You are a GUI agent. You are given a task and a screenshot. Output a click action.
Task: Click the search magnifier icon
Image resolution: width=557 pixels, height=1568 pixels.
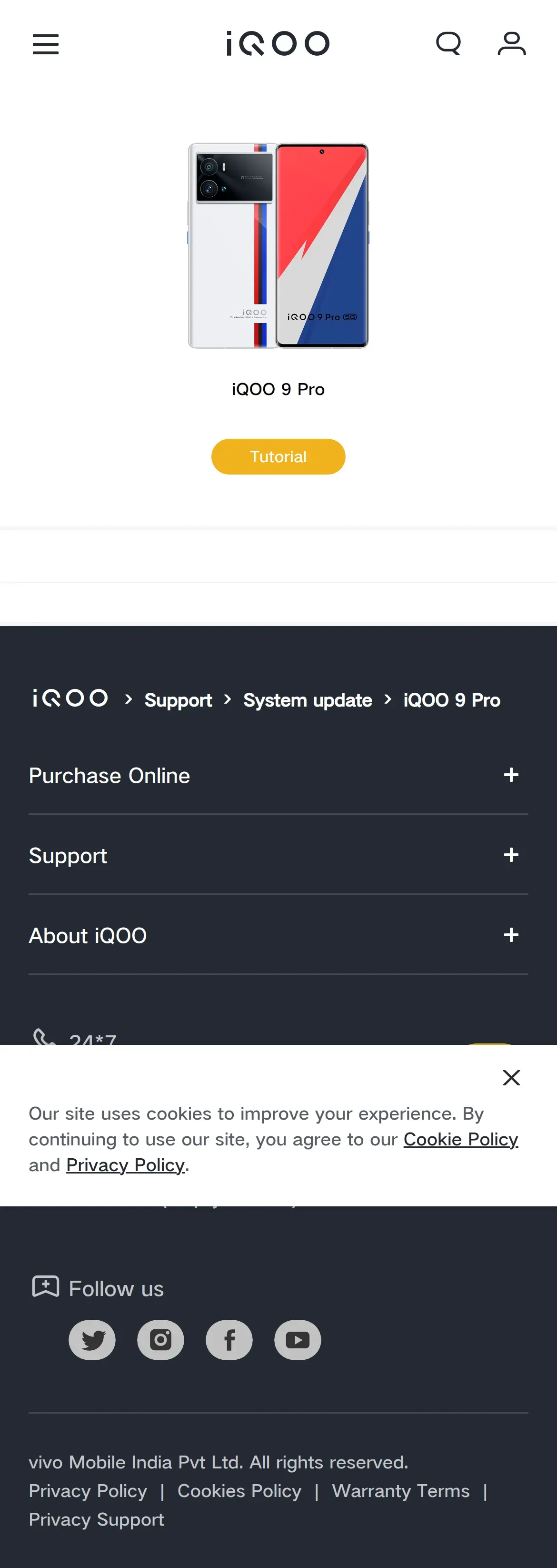[449, 44]
